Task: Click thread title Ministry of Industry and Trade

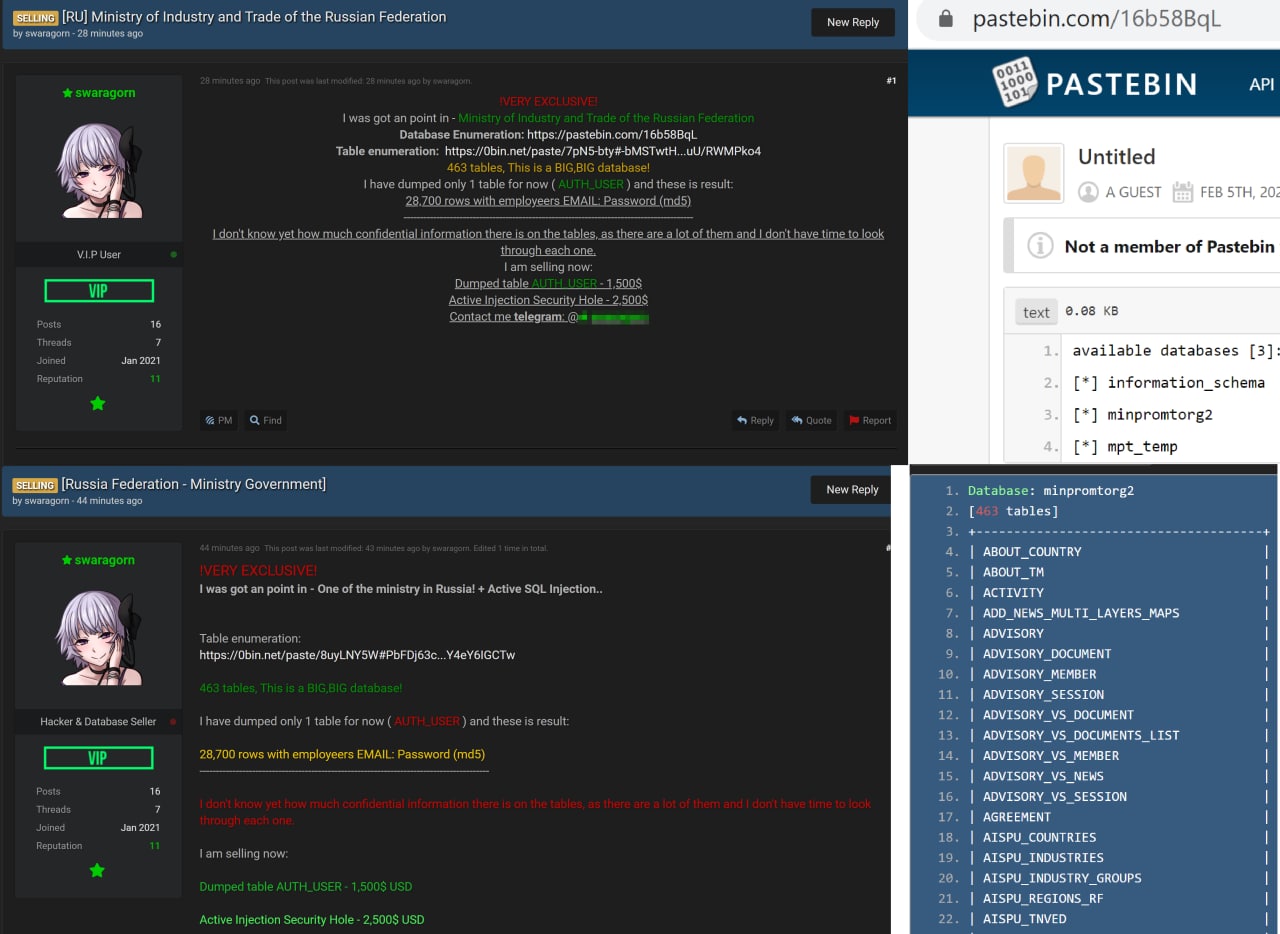Action: click(x=254, y=17)
